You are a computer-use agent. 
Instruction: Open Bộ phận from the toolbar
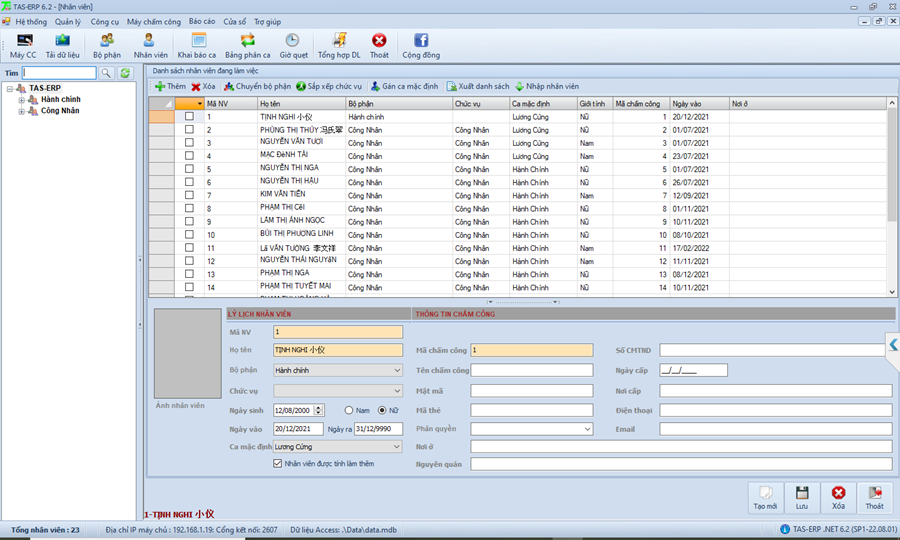click(x=106, y=45)
